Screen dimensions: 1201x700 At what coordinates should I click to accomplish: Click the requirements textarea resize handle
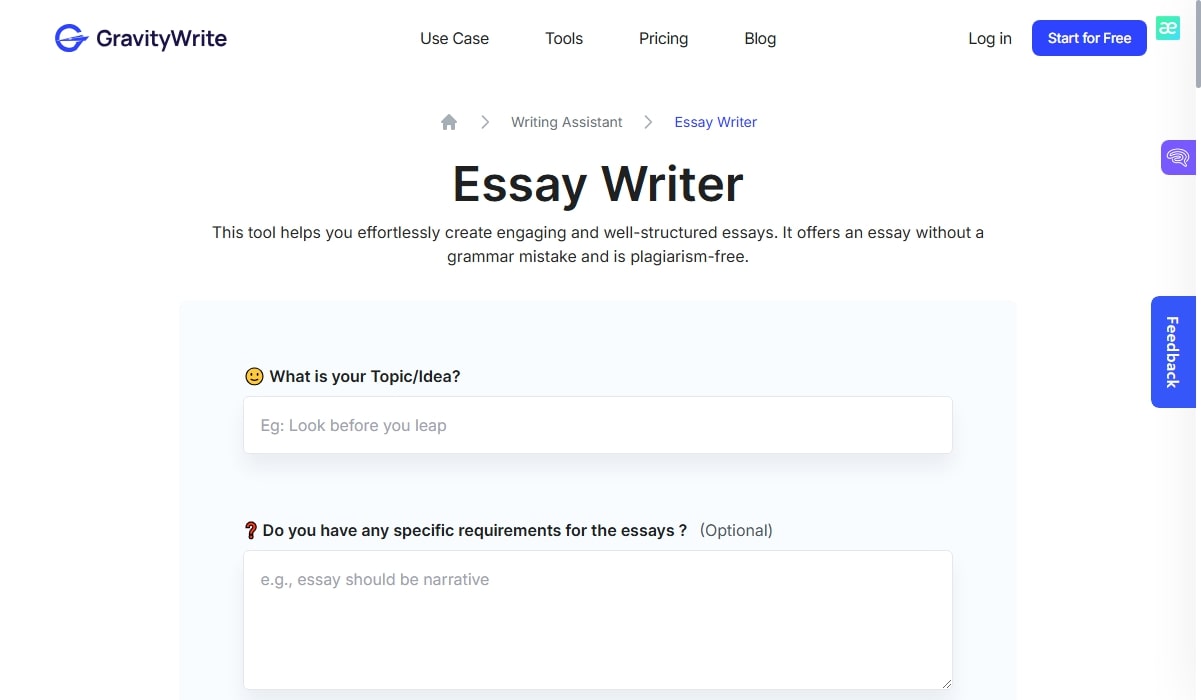946,683
